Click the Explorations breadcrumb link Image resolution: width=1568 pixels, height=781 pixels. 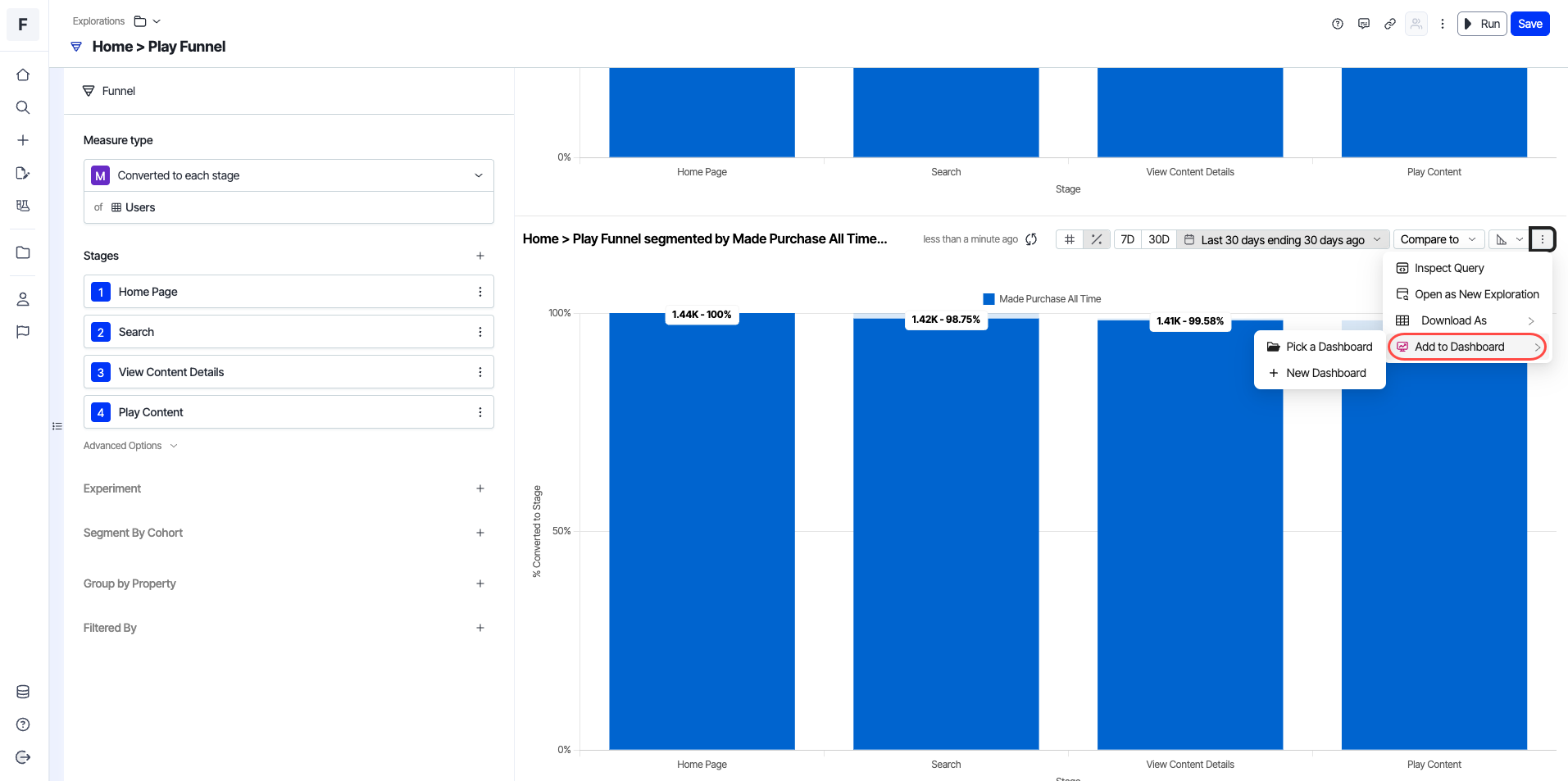click(98, 21)
